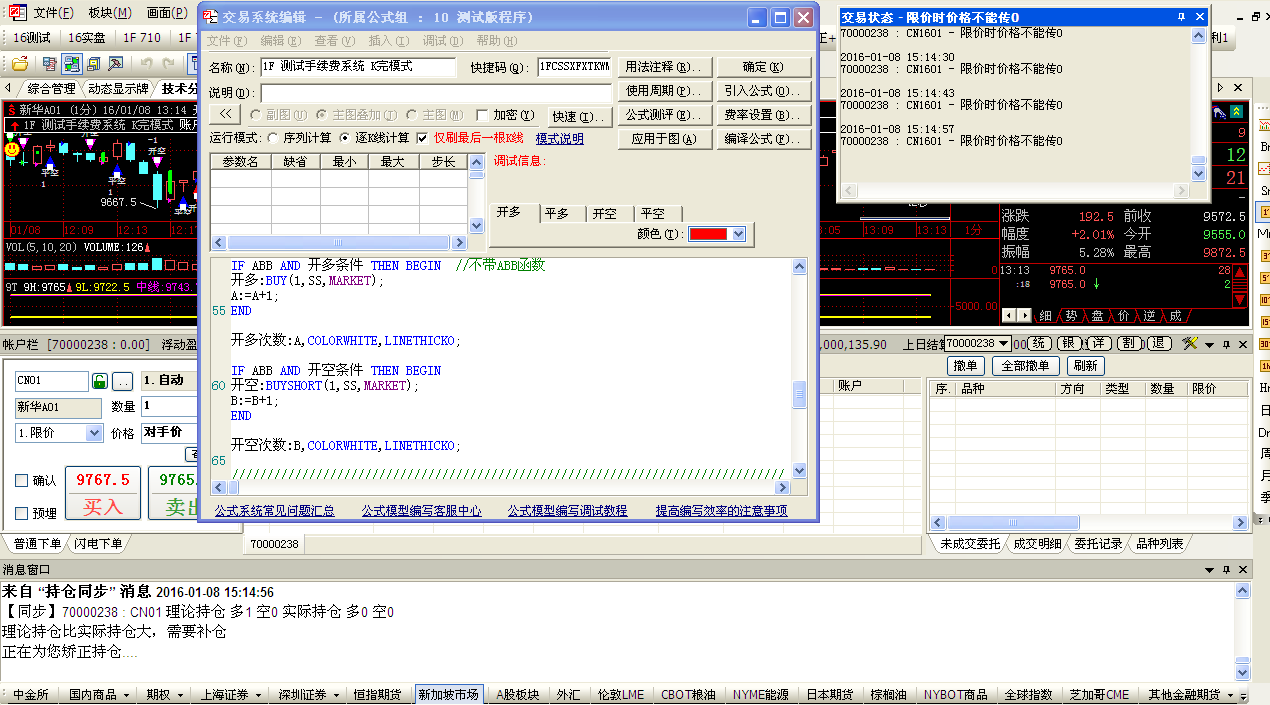
Task: Click the red 买入 price button
Action: point(103,493)
